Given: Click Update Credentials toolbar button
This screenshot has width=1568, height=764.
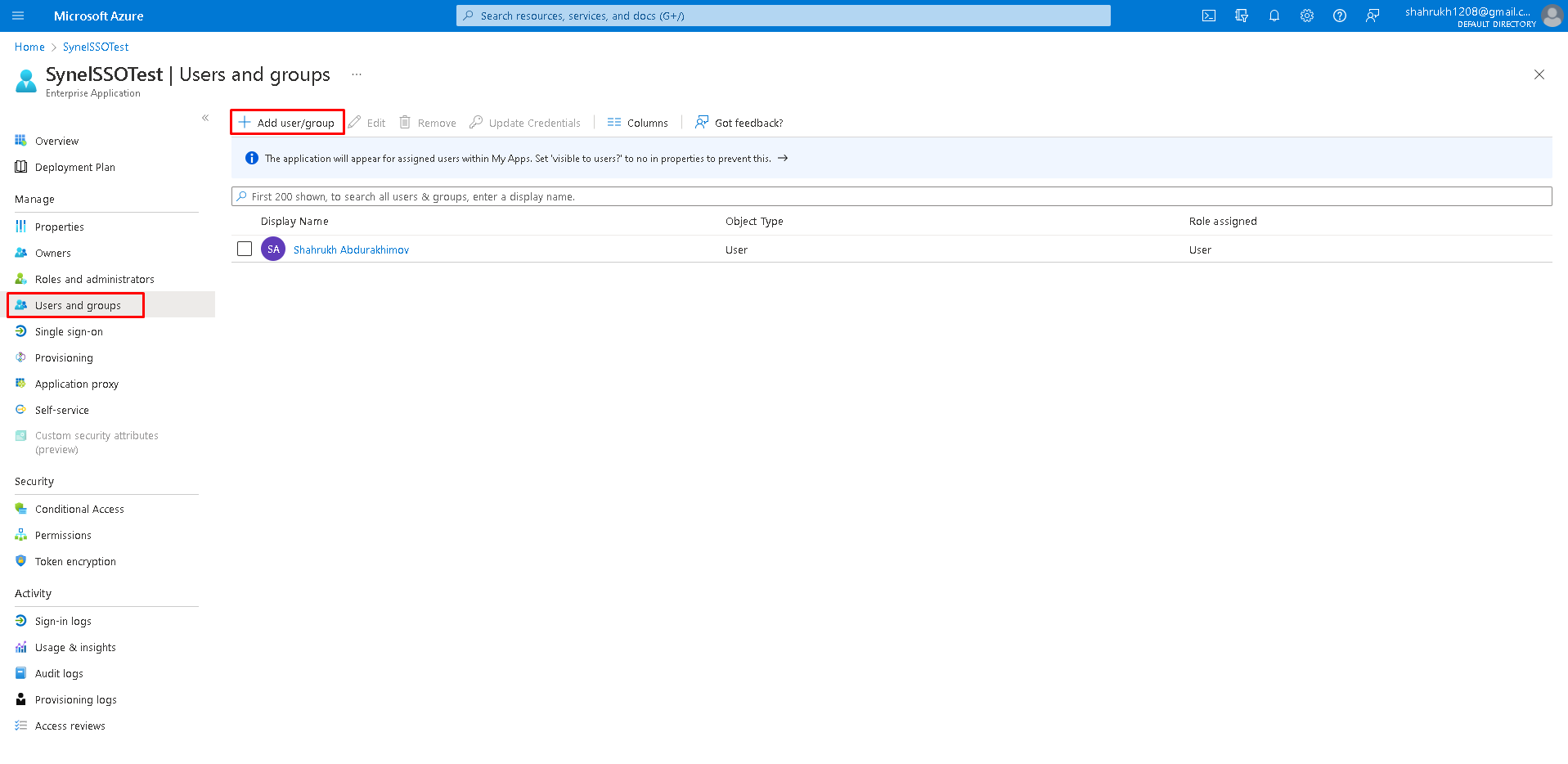Looking at the screenshot, I should point(525,123).
